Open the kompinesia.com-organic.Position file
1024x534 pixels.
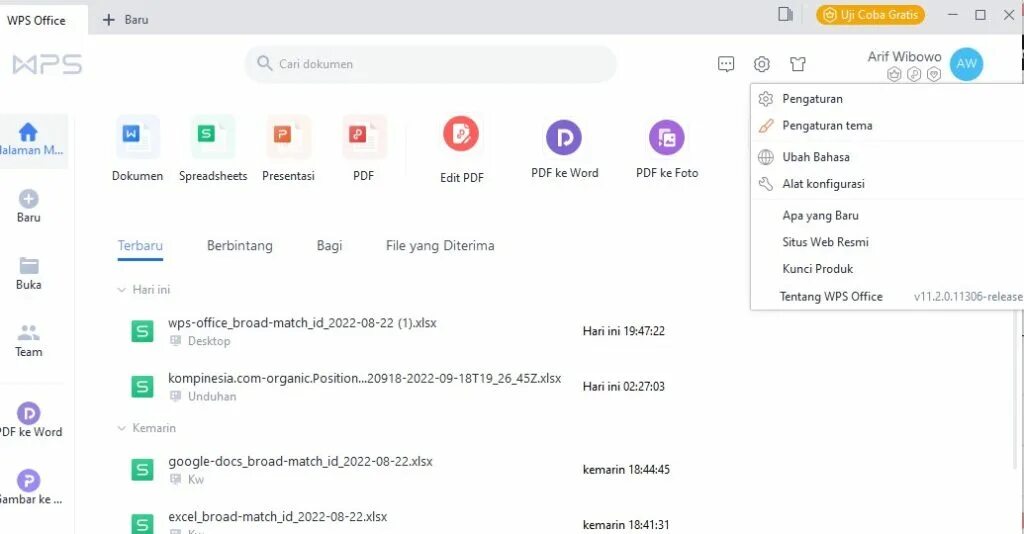364,379
